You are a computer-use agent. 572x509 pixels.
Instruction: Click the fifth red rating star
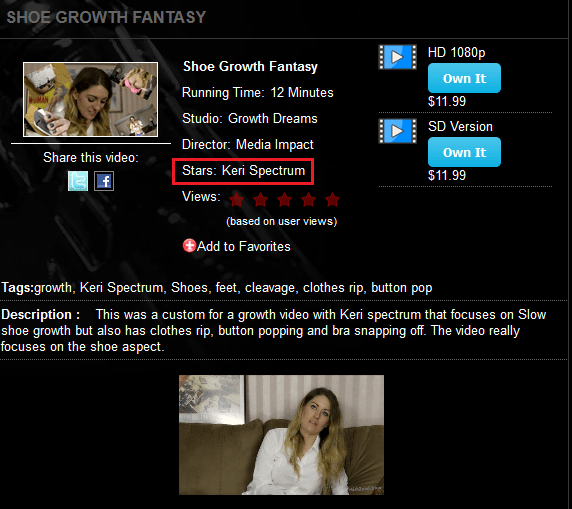click(x=332, y=200)
